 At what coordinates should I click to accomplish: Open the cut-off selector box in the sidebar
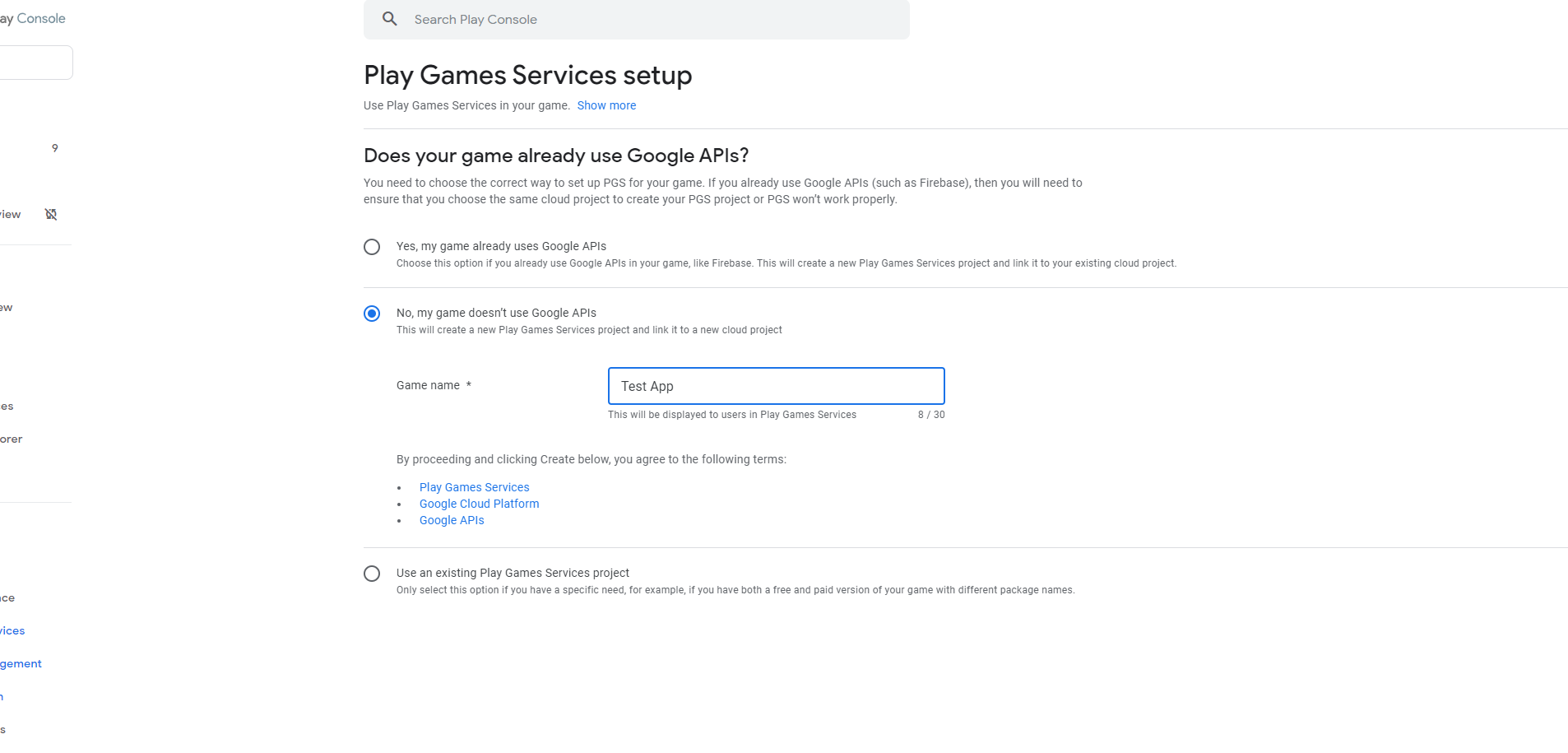click(36, 63)
